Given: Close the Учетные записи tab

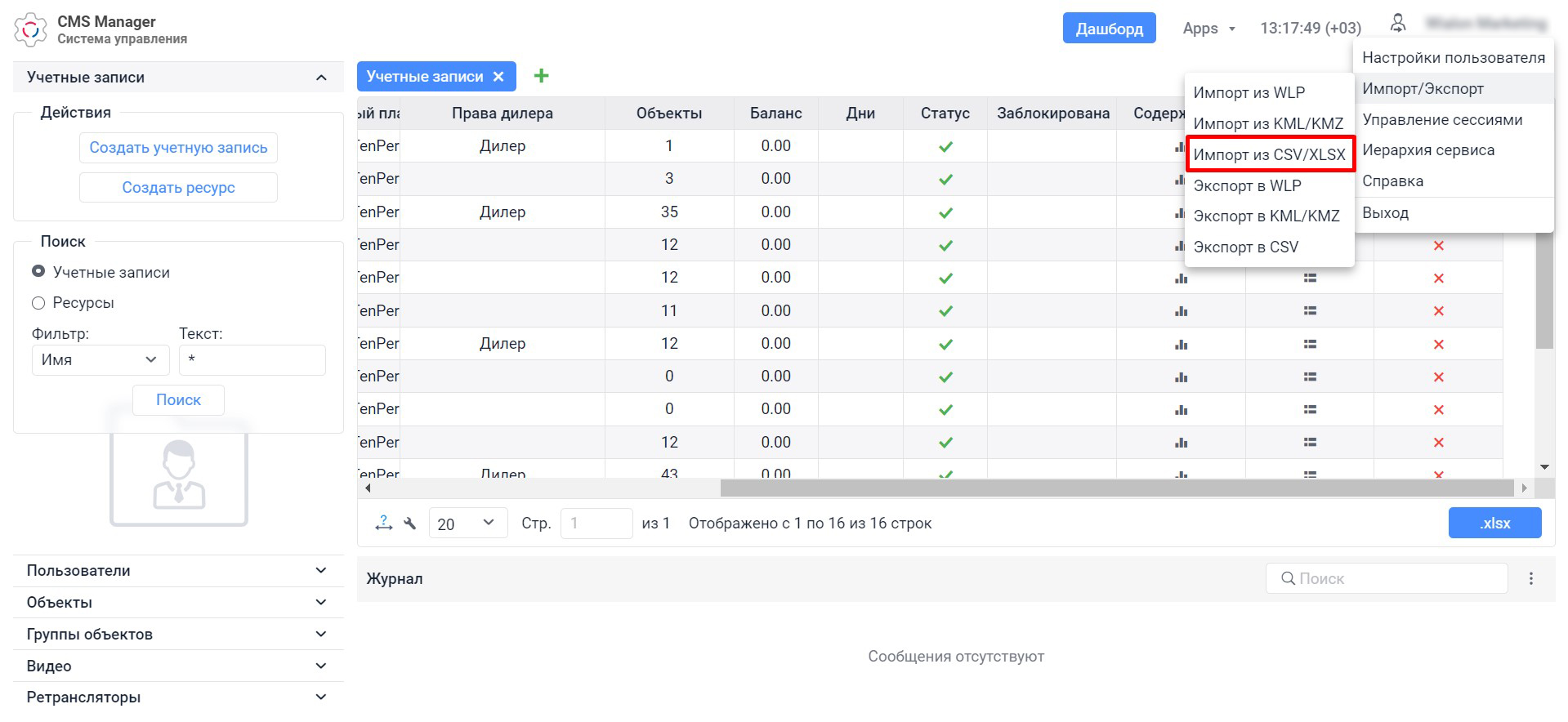Looking at the screenshot, I should click(x=498, y=77).
